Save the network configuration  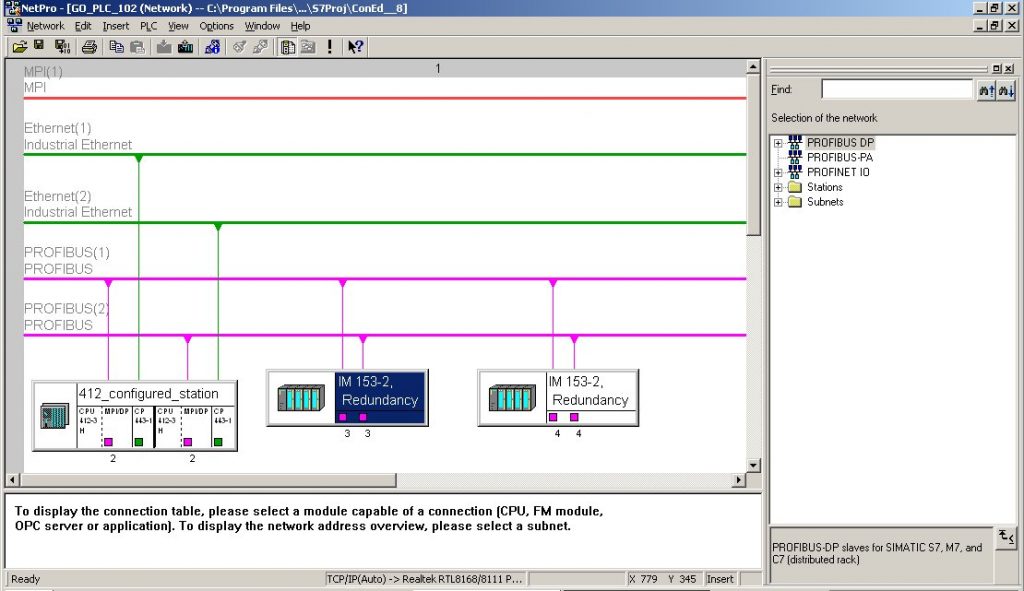[x=39, y=46]
